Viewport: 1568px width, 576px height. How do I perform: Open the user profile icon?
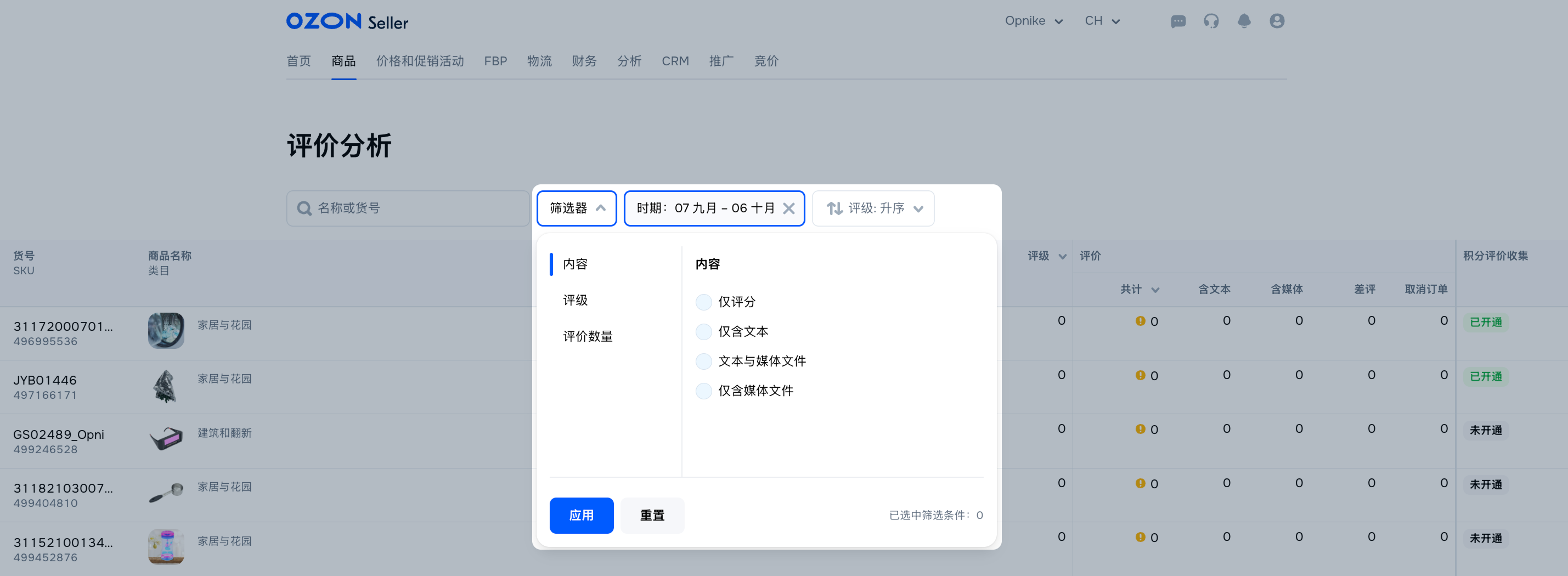(x=1277, y=21)
